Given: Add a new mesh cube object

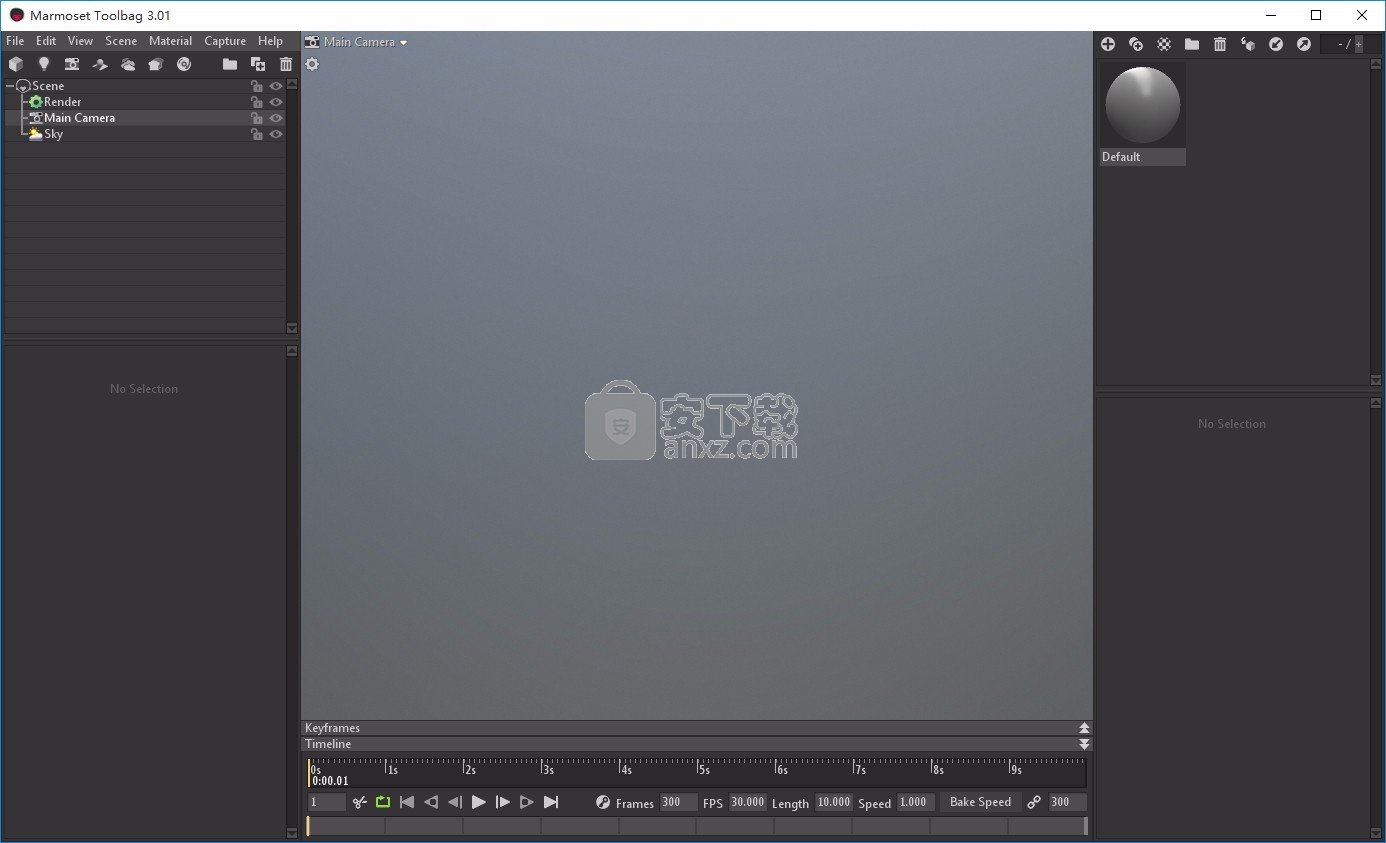Looking at the screenshot, I should [16, 64].
